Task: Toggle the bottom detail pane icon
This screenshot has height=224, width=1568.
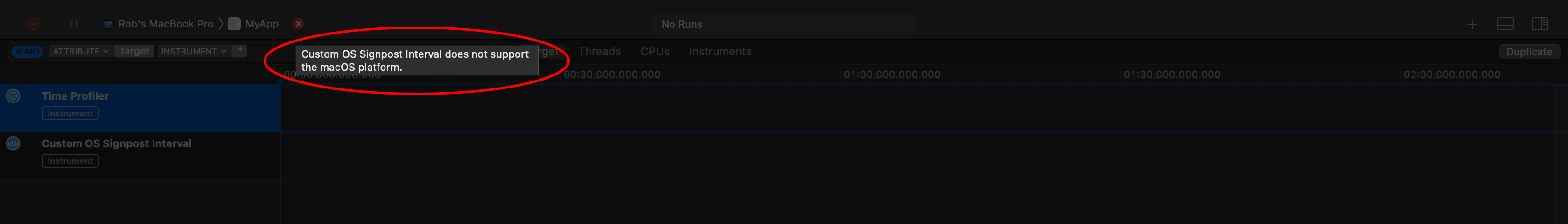Action: (1505, 24)
